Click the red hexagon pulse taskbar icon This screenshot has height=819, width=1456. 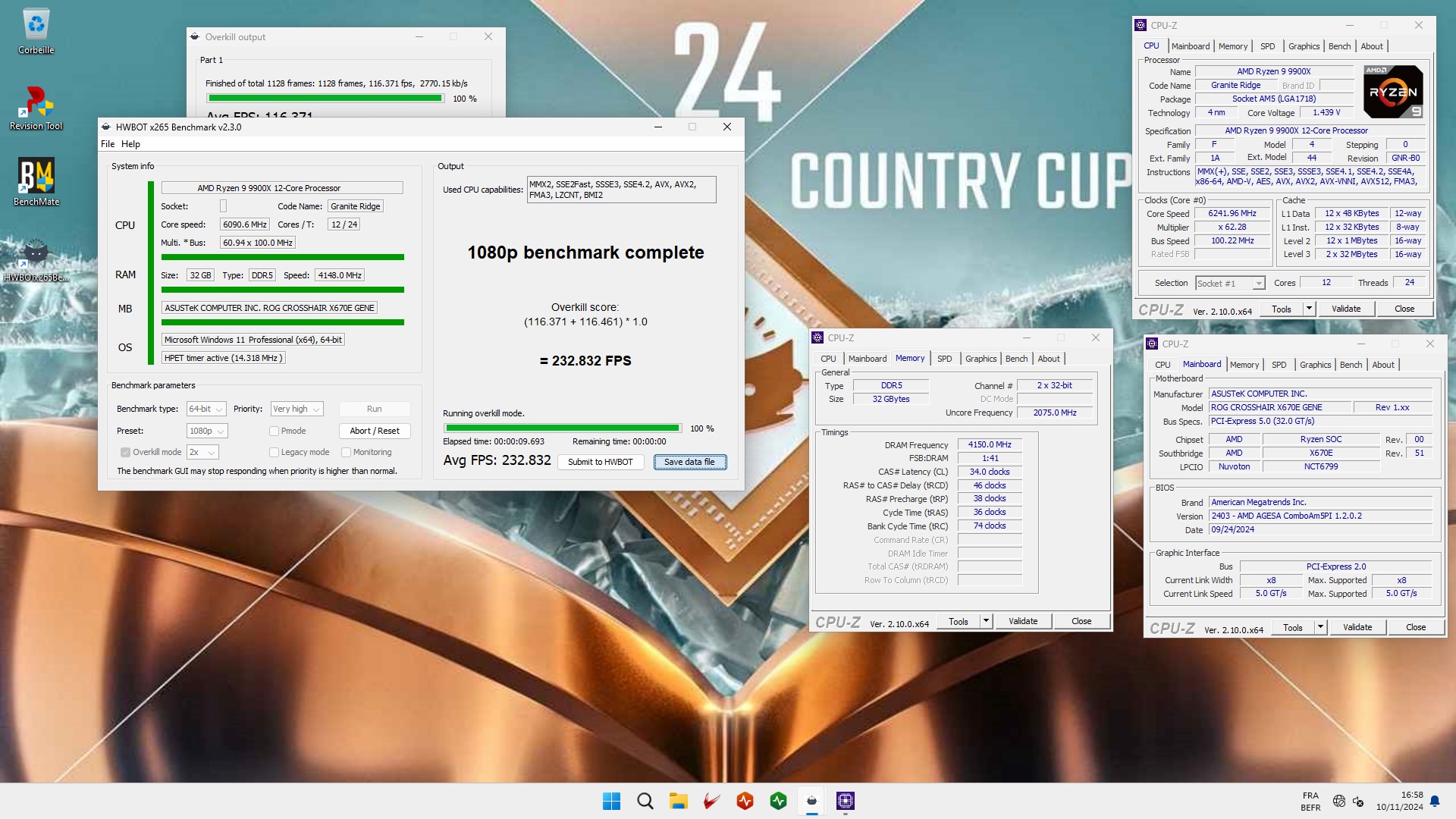point(745,801)
